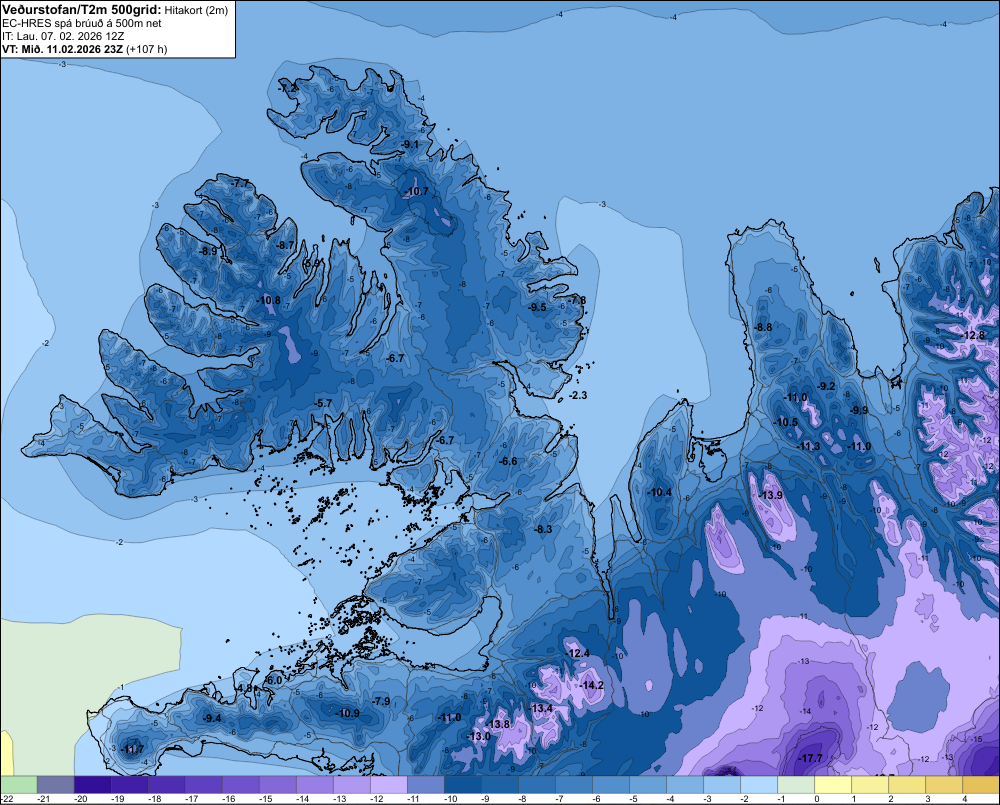Click the -7.8 temperature label
The width and height of the screenshot is (1000, 805).
pyautogui.click(x=577, y=300)
